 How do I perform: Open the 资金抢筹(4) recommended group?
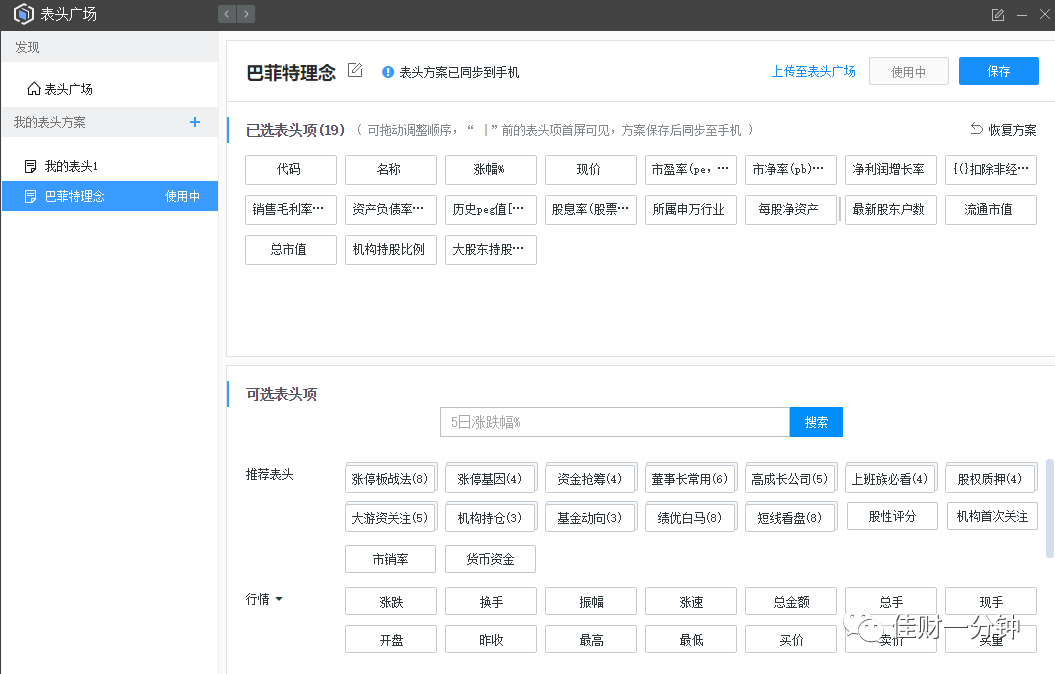591,478
